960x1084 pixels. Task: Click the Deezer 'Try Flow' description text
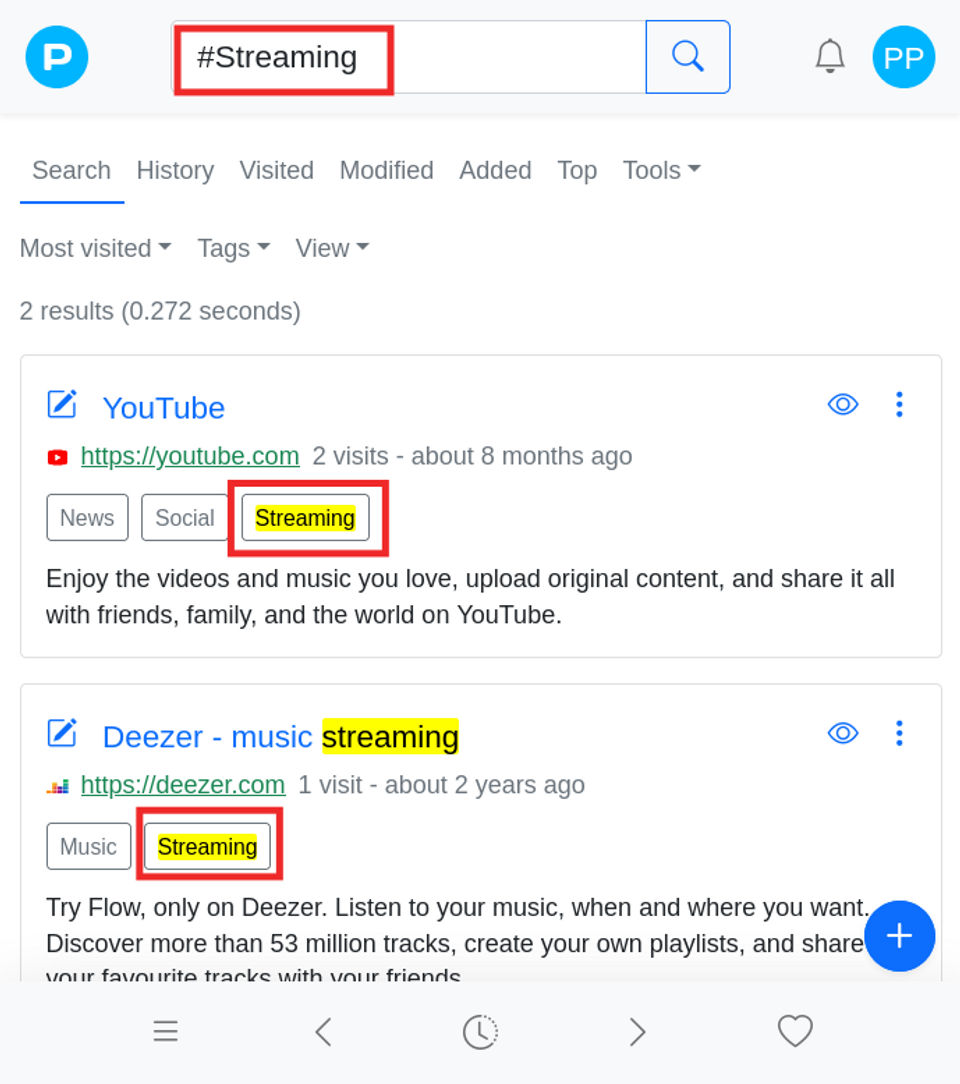point(460,943)
